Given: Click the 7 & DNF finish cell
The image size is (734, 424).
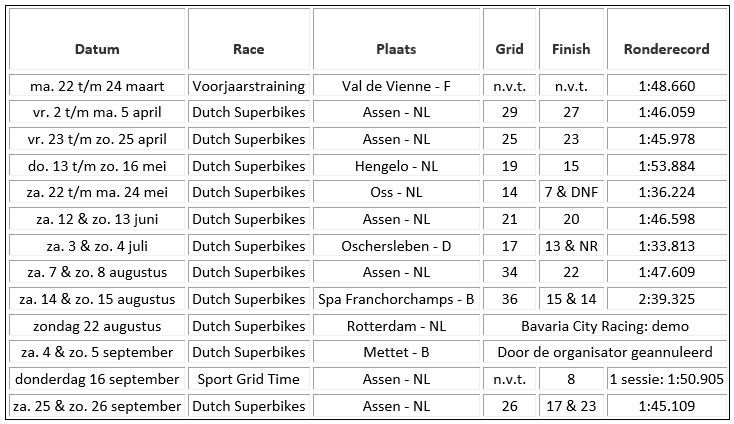Looking at the screenshot, I should click(571, 192).
